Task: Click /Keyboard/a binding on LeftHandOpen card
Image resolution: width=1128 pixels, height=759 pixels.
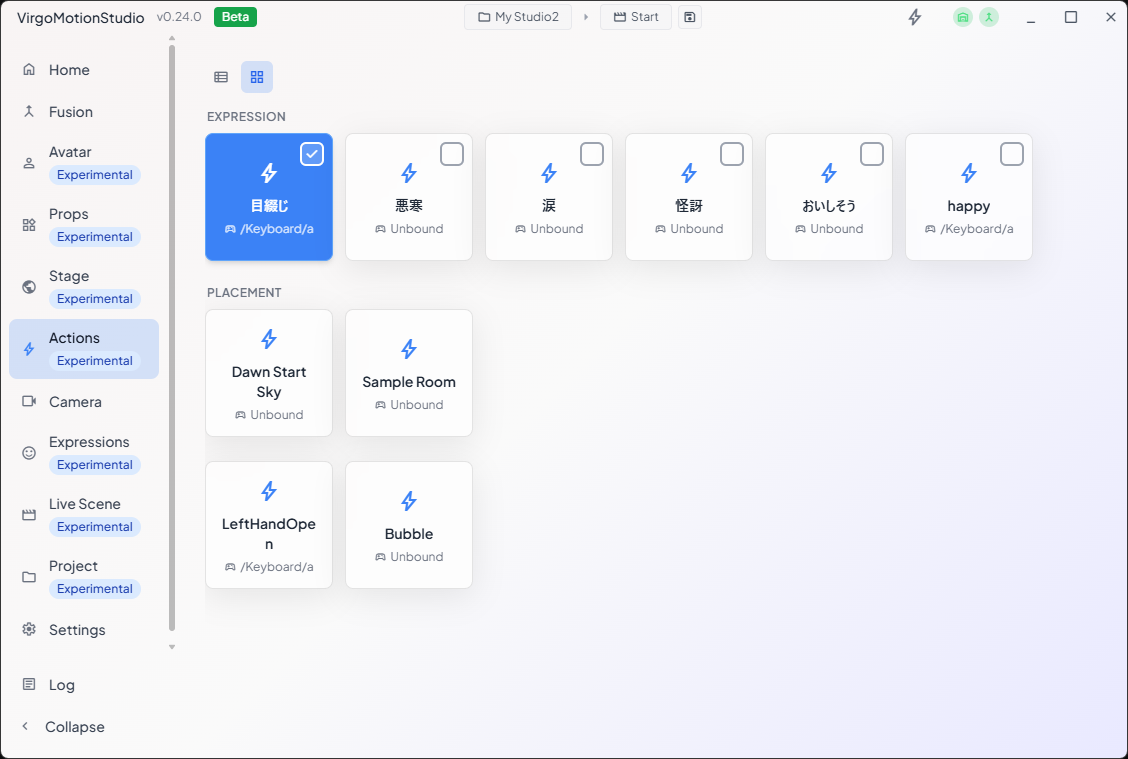Action: [x=269, y=567]
